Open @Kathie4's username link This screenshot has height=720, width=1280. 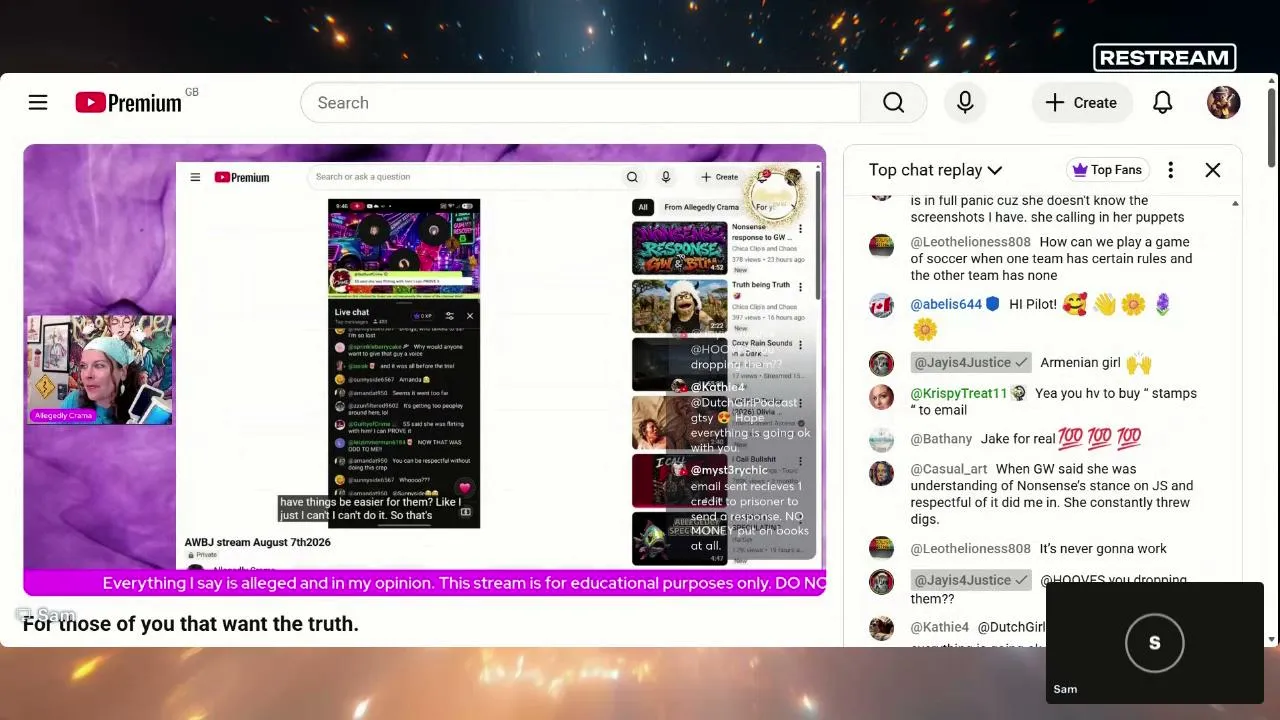(x=940, y=627)
